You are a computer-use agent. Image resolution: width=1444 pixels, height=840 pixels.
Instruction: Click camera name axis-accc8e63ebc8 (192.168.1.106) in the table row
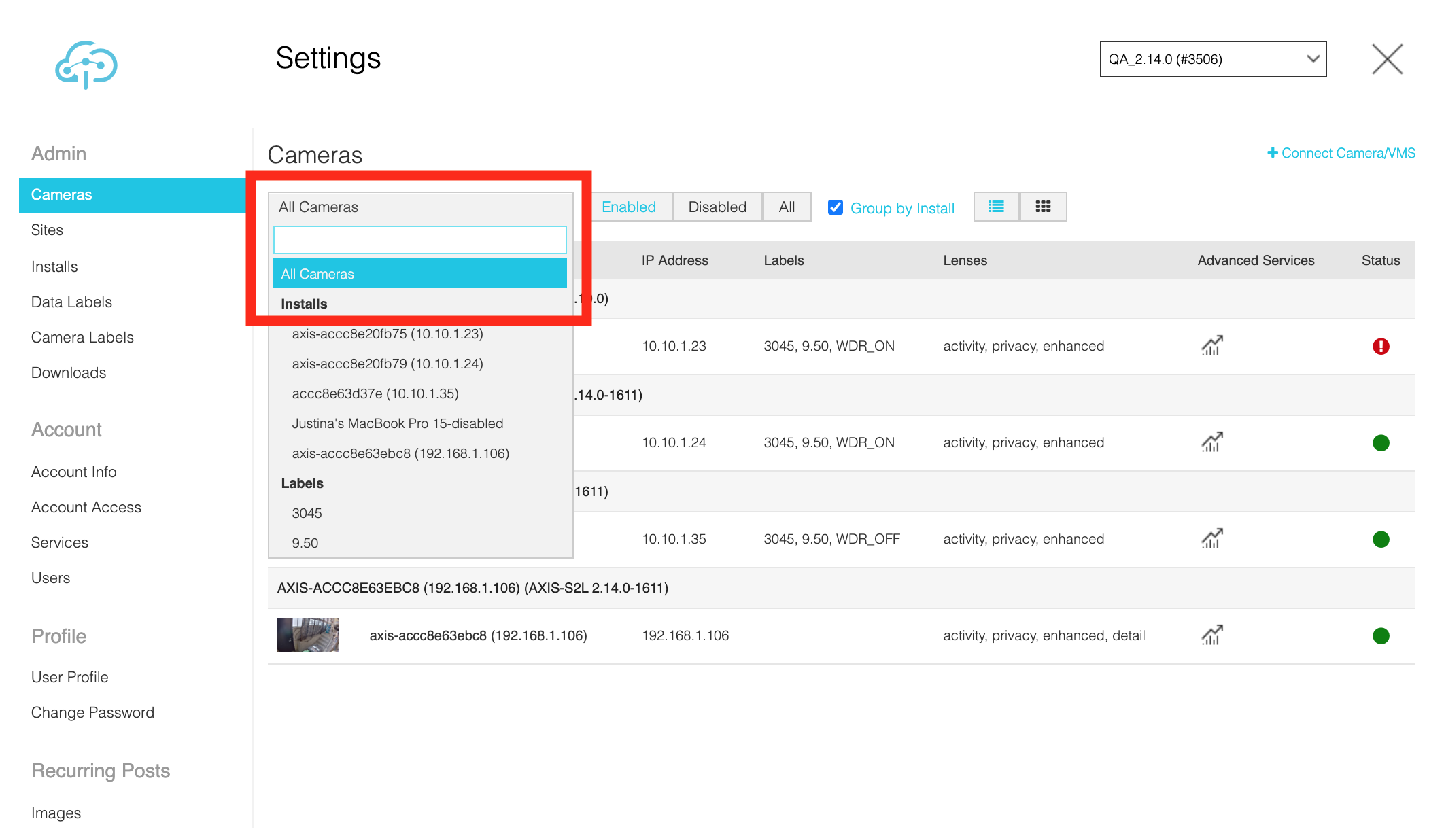click(478, 635)
